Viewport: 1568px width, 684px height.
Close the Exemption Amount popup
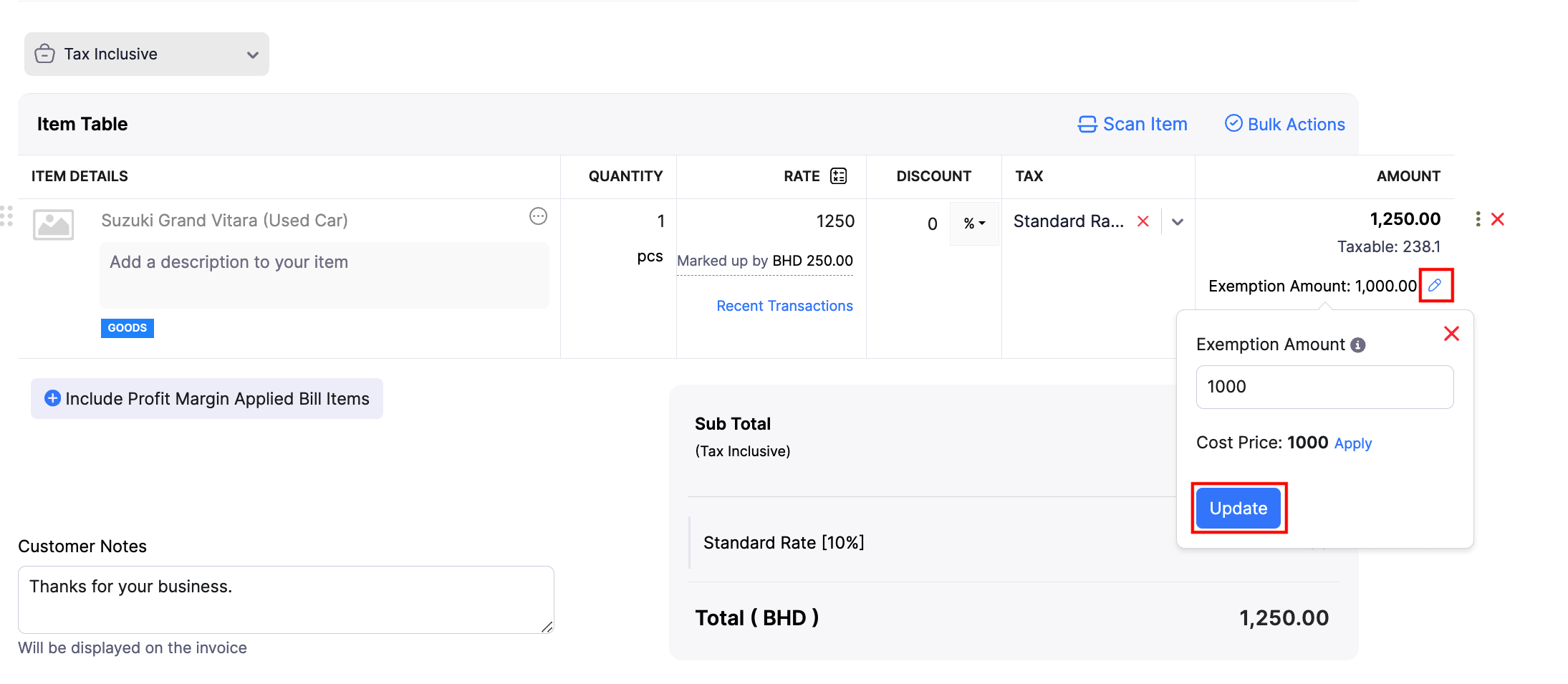tap(1451, 334)
